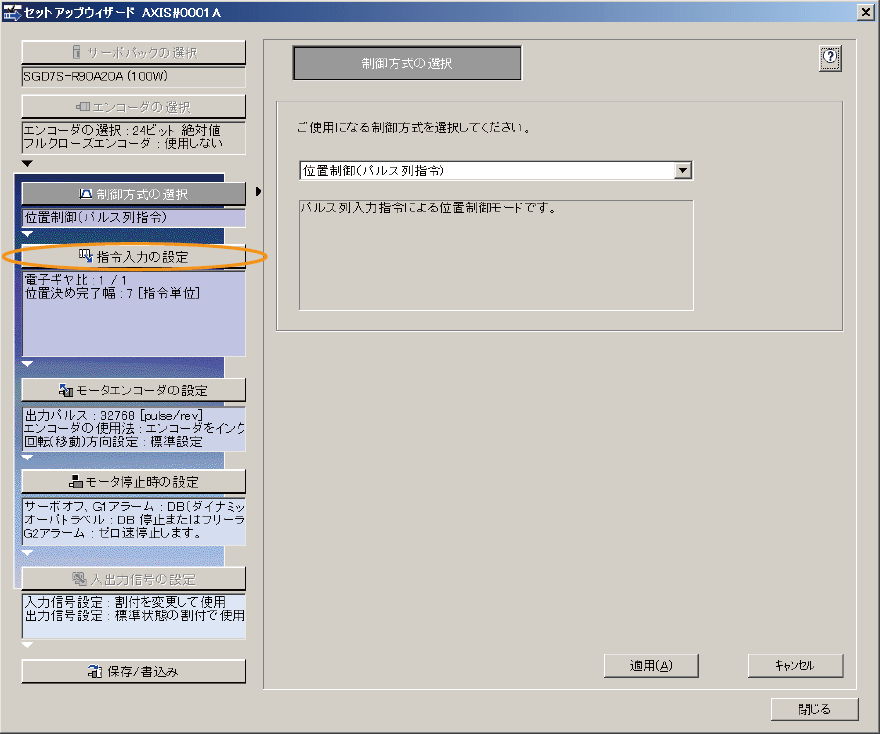Open the 指令入力の設定 step
Screen dimensions: 880x734
point(133,257)
